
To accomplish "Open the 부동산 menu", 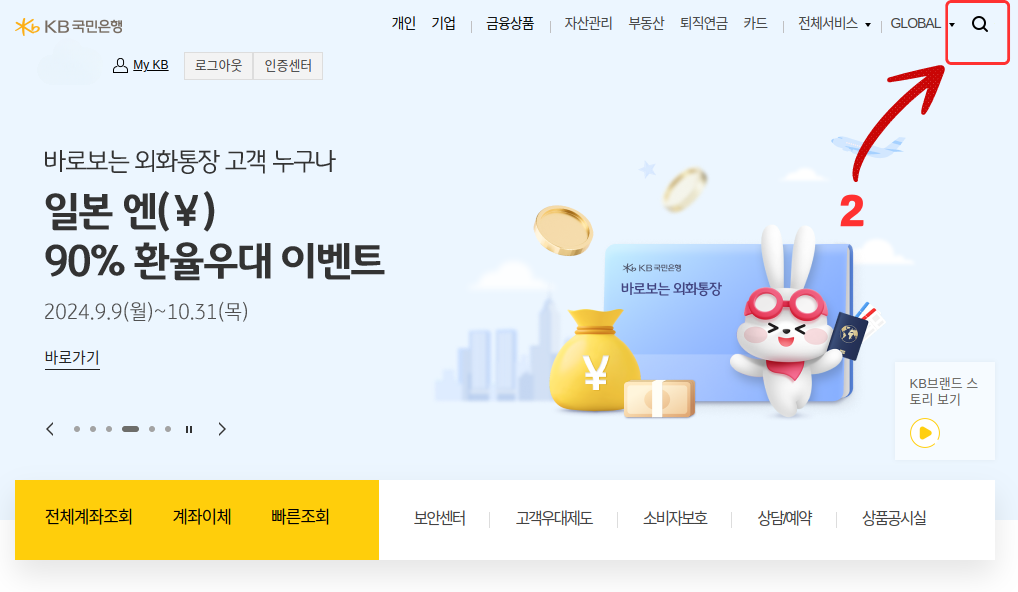I will click(x=646, y=24).
